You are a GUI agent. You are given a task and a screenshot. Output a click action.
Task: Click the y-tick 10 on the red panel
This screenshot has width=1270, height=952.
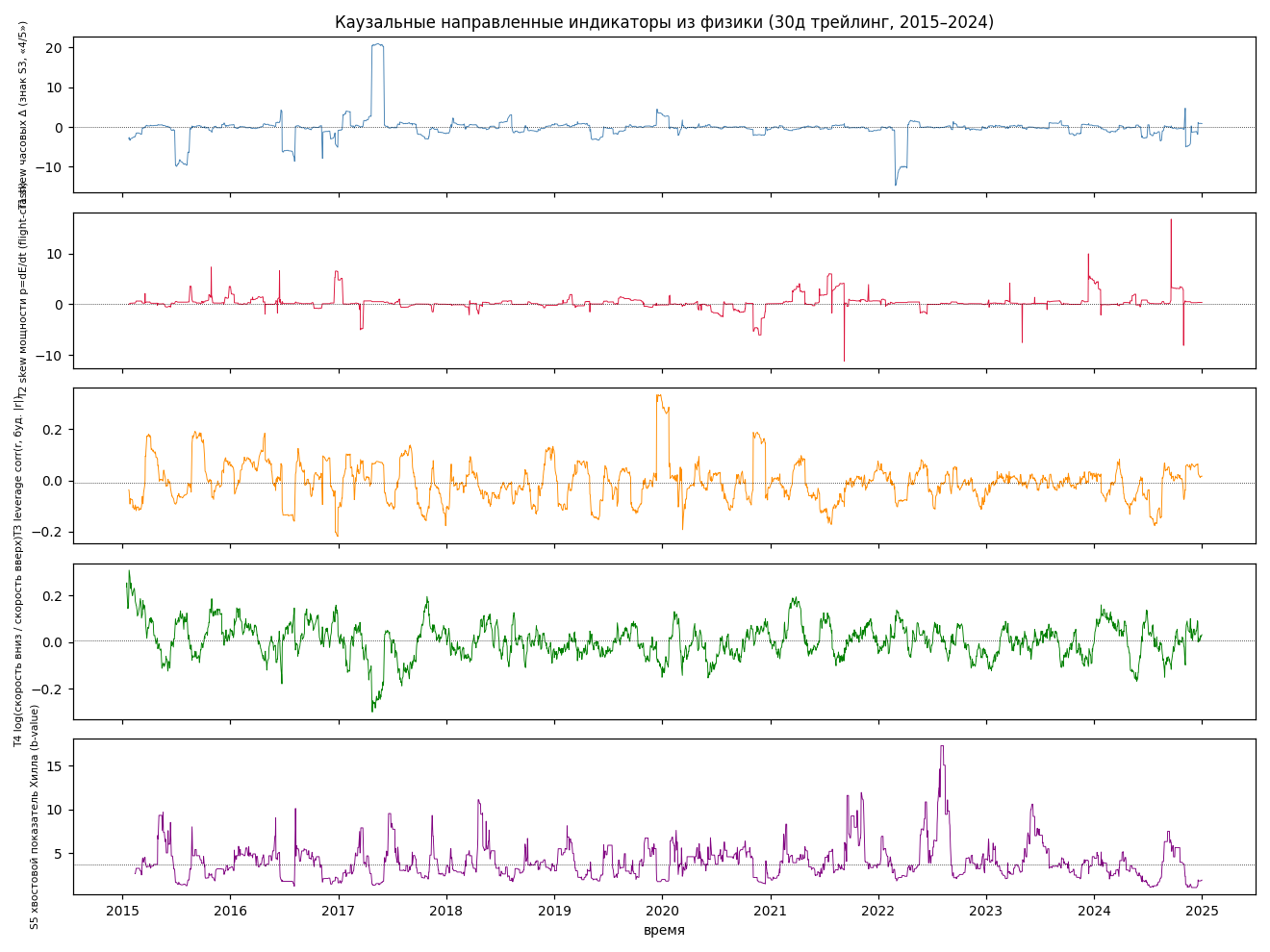pos(54,254)
